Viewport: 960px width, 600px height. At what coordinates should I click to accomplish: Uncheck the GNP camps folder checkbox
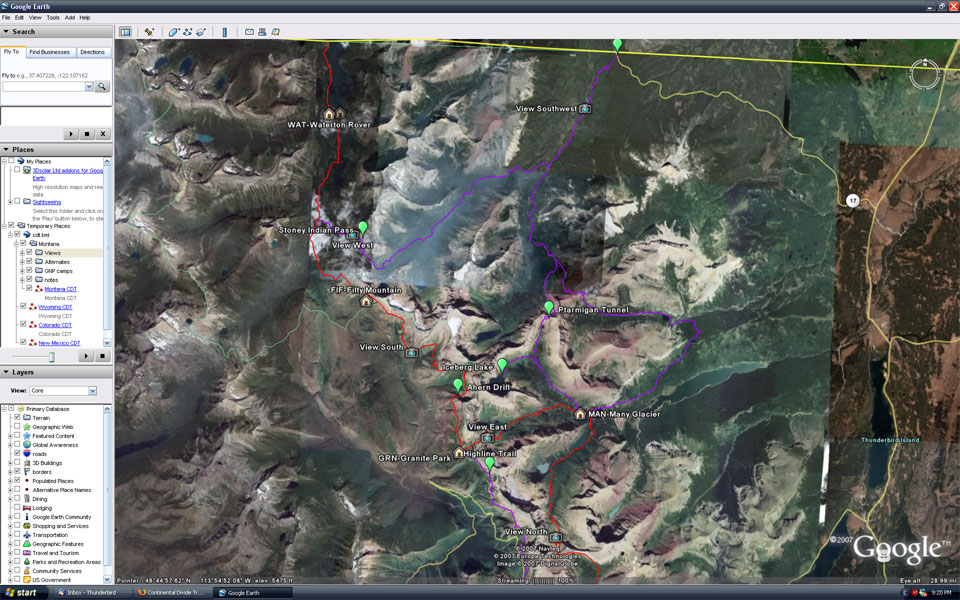[29, 271]
